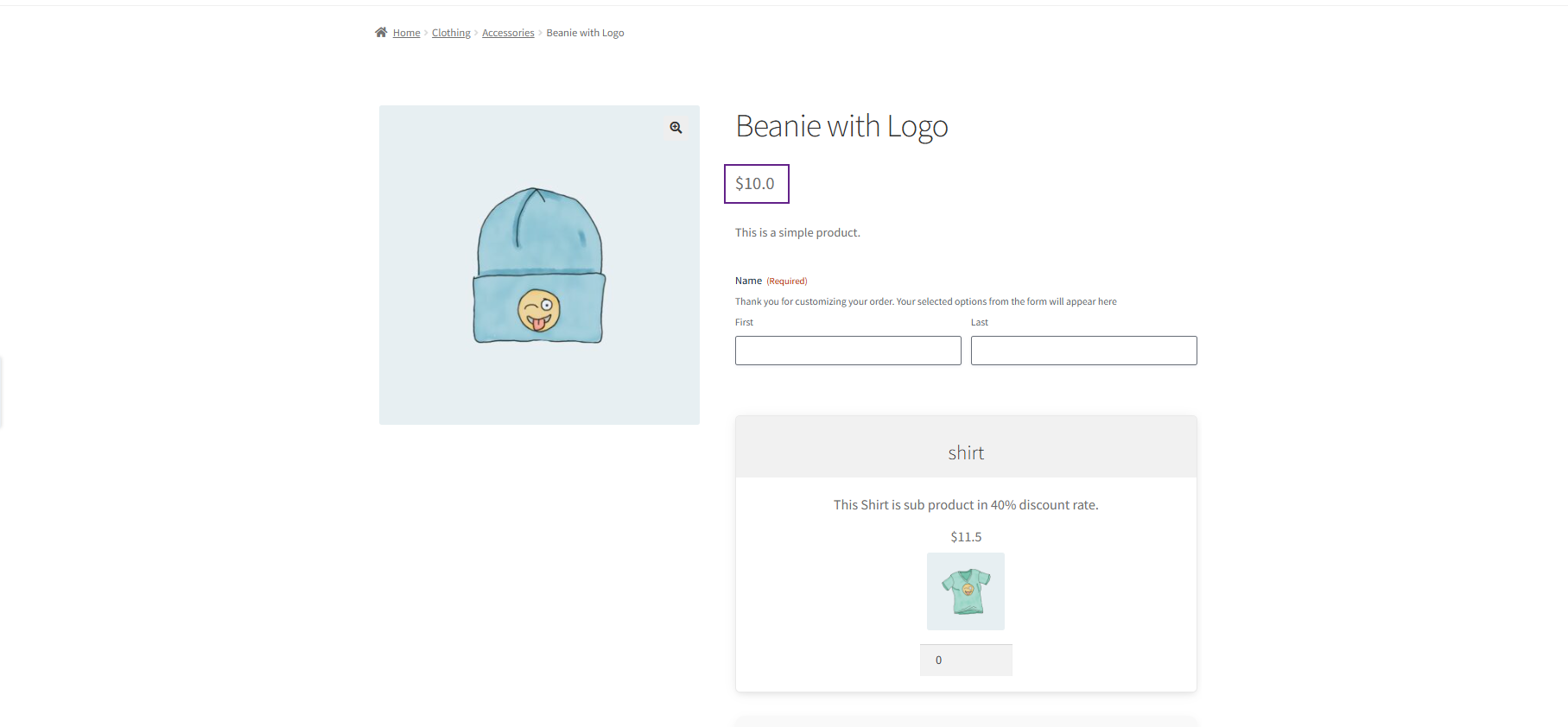Go to the Clothing category link
Viewport: 1568px width, 727px height.
pos(451,33)
